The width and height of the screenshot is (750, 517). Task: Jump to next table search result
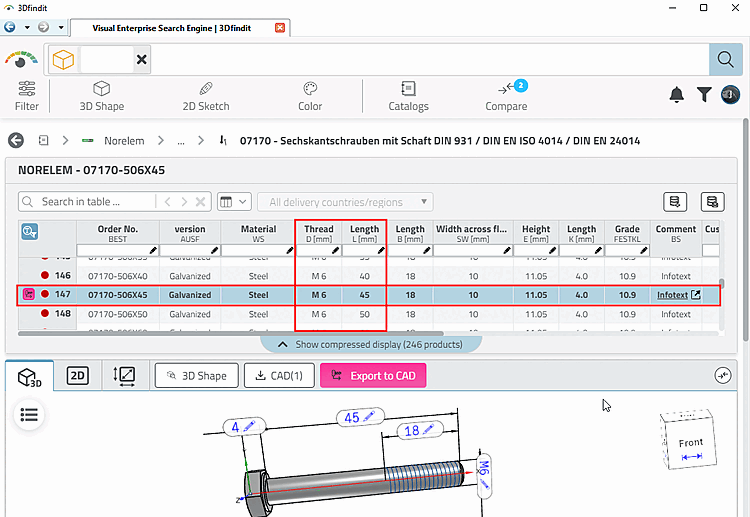pyautogui.click(x=184, y=202)
